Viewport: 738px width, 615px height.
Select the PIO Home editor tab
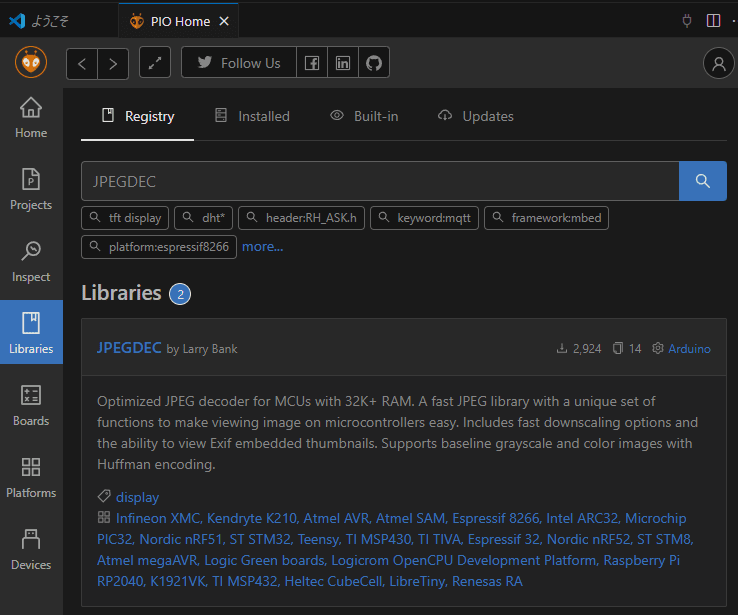(x=178, y=21)
